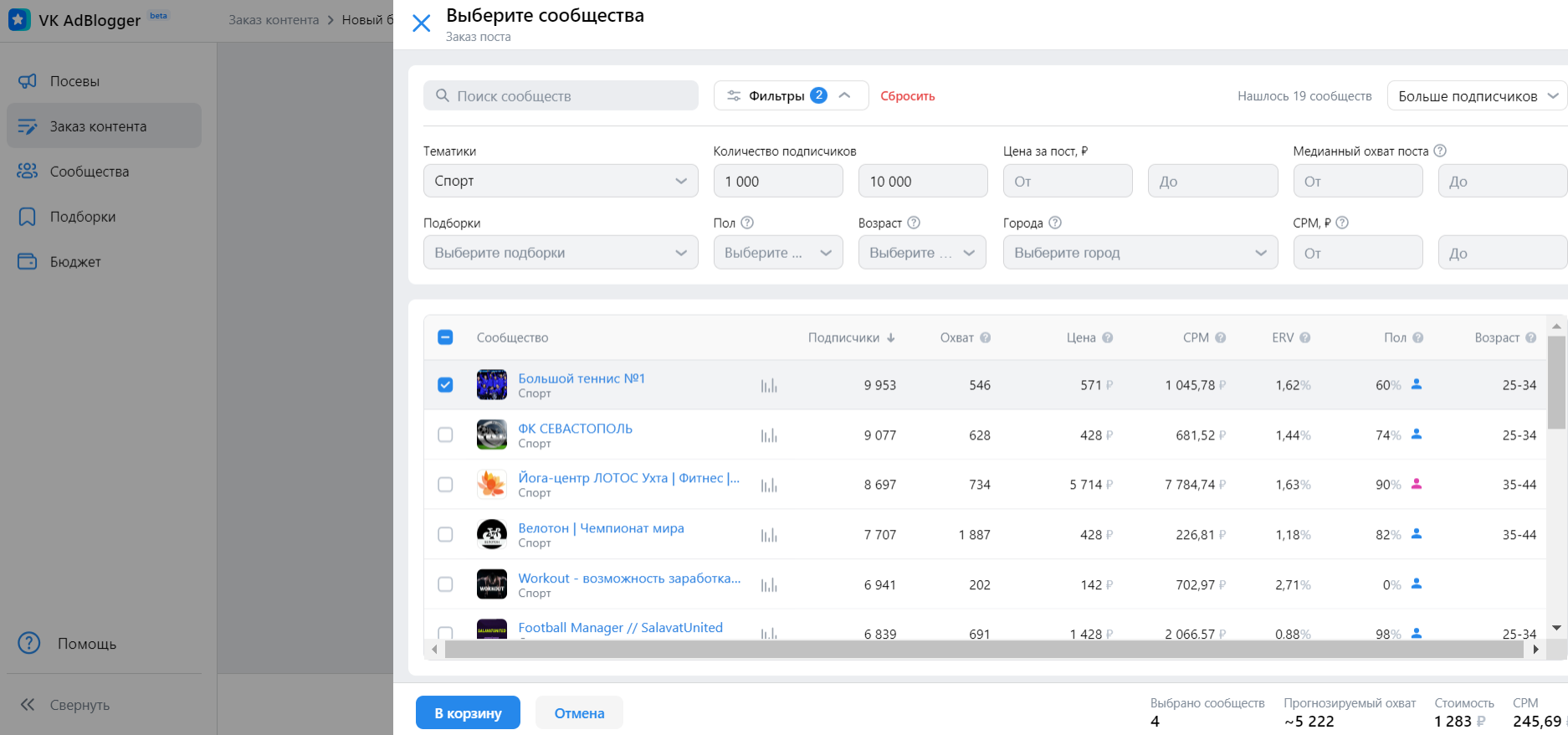This screenshot has height=735, width=1568.
Task: Open stats chart for Велотон | Чемпионат мира
Action: 768,535
